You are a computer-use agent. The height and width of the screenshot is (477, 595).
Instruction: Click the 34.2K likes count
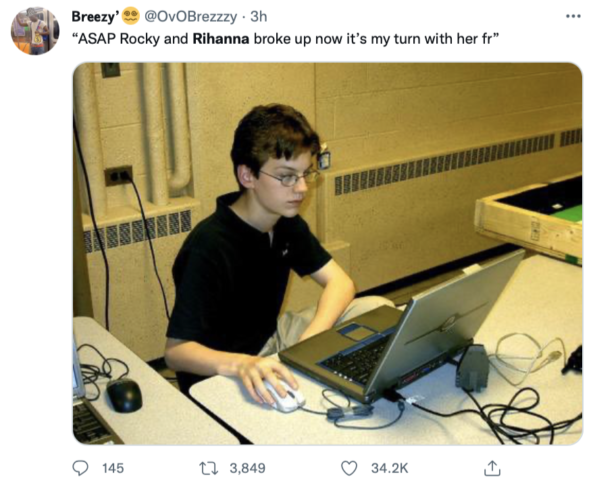(x=390, y=468)
